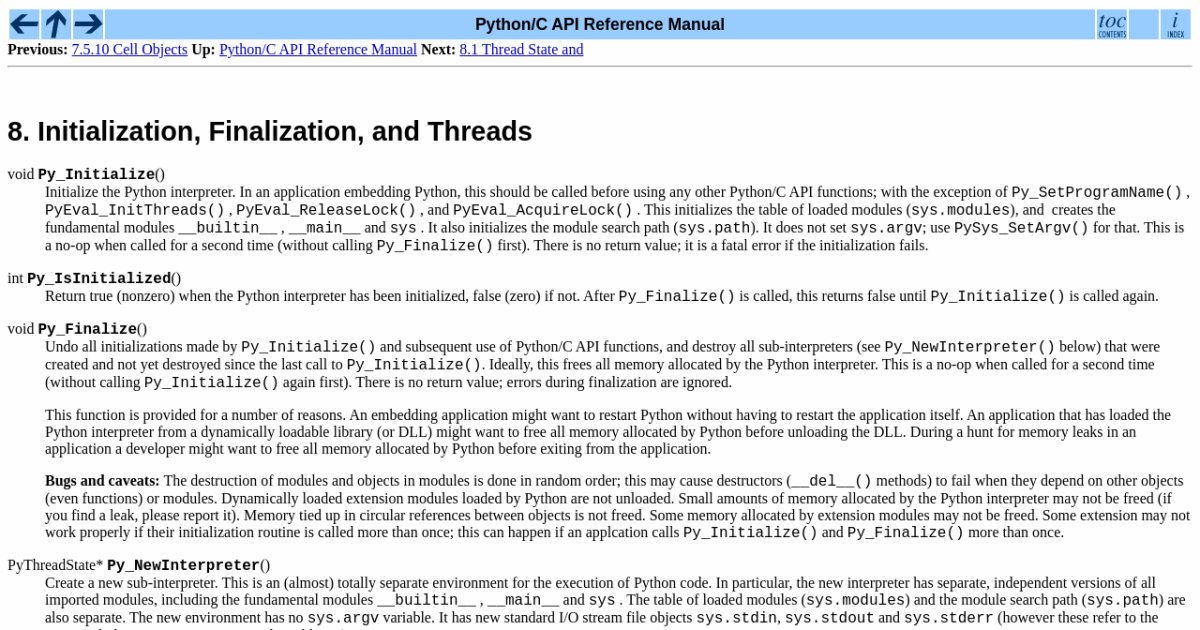Follow the Python/C API Reference Manual link
The width and height of the screenshot is (1200, 630).
[x=318, y=49]
